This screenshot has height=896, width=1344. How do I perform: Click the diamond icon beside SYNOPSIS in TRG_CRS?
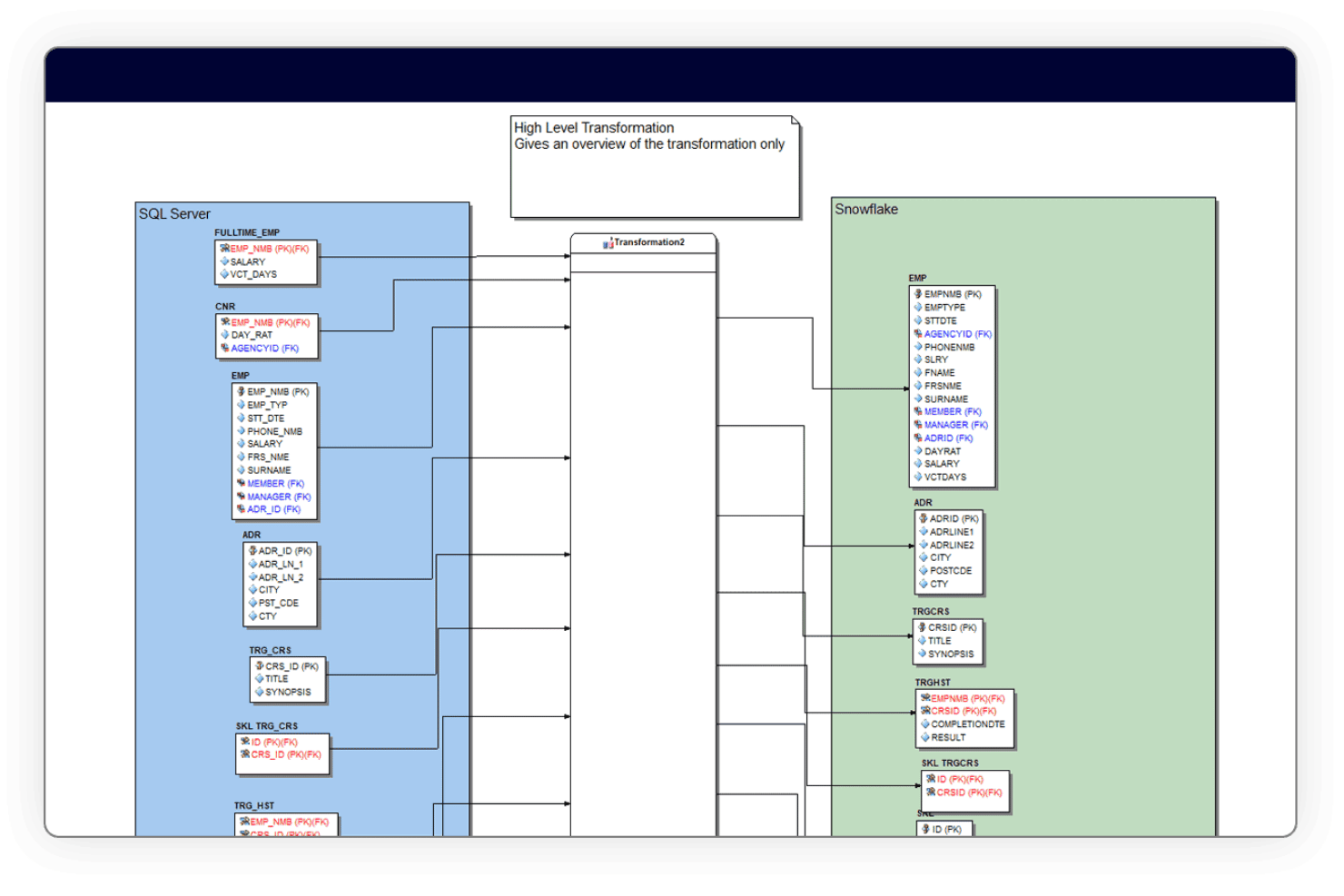point(260,692)
